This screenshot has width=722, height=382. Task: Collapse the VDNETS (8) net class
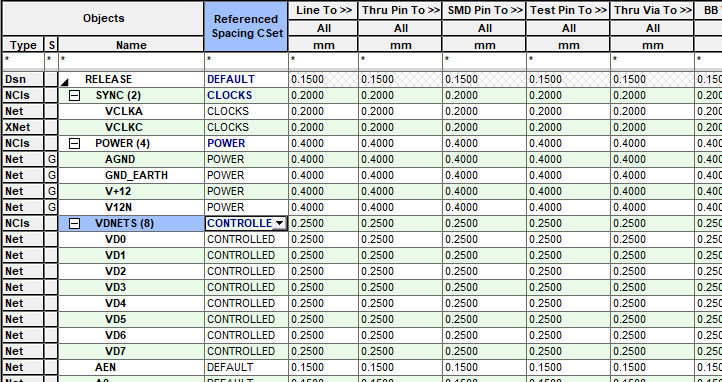pos(74,224)
